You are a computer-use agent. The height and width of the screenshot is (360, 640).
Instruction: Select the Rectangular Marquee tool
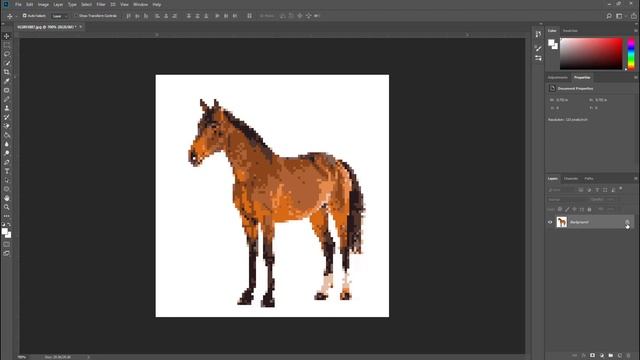coord(7,45)
